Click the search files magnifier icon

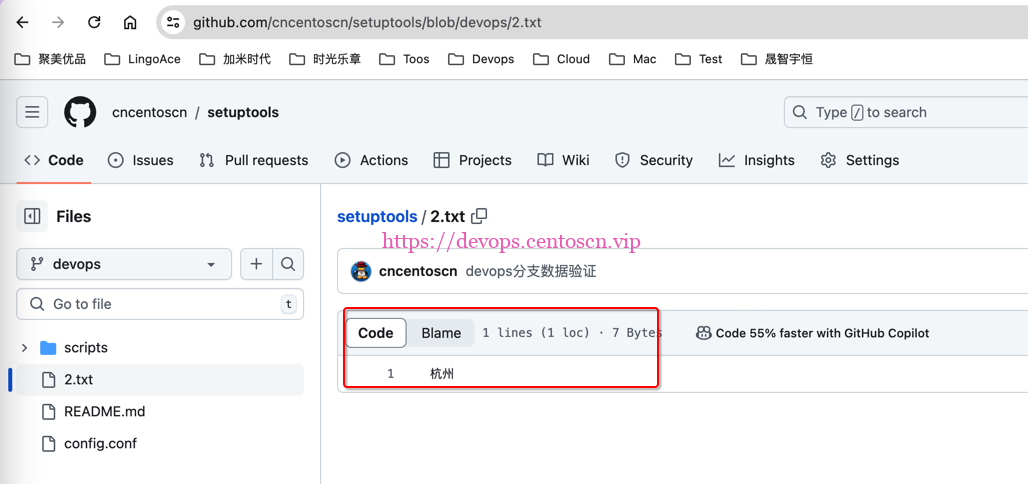(288, 264)
